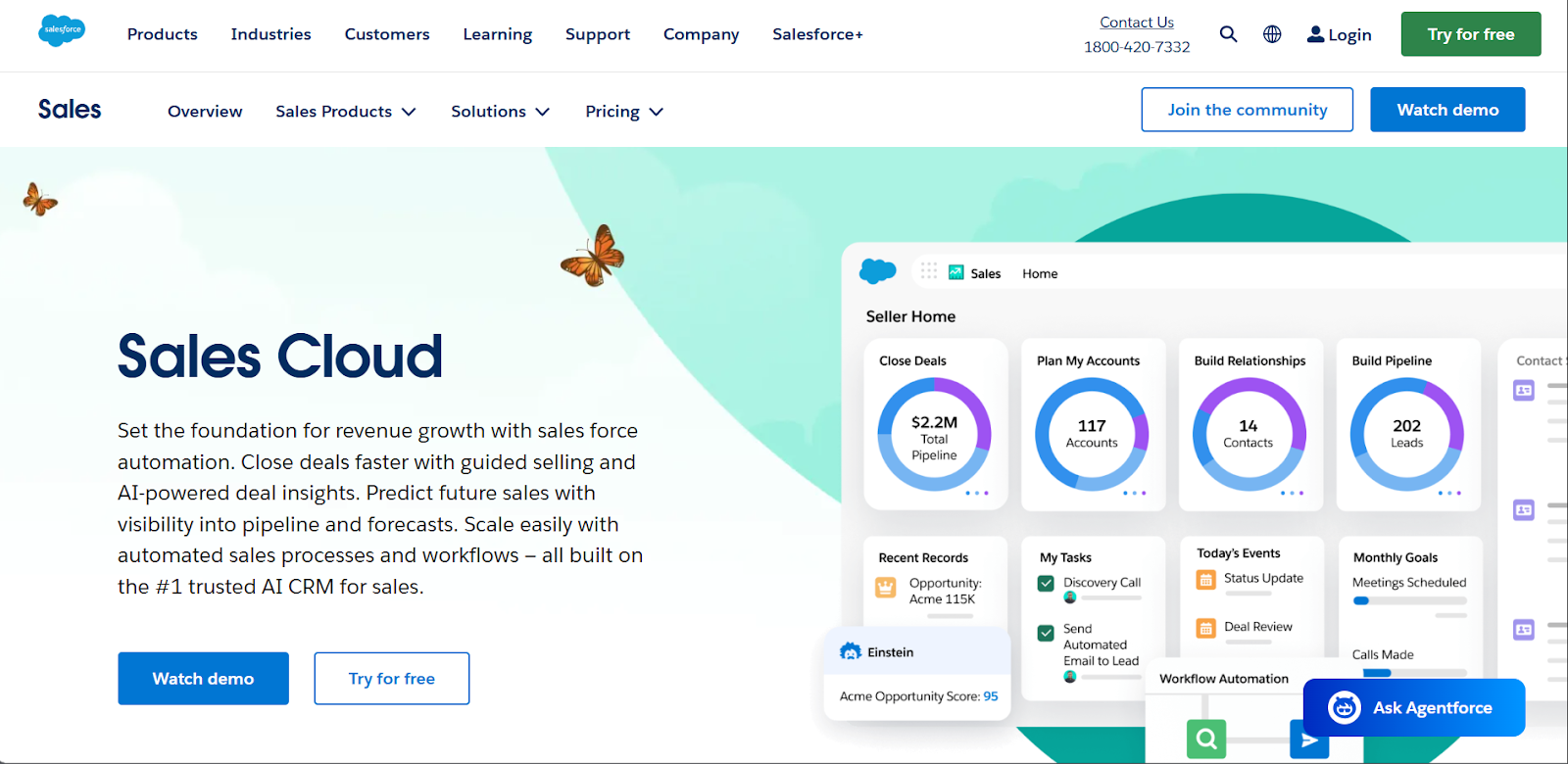The image size is (1568, 764).
Task: Expand the Pricing dropdown
Action: click(624, 112)
